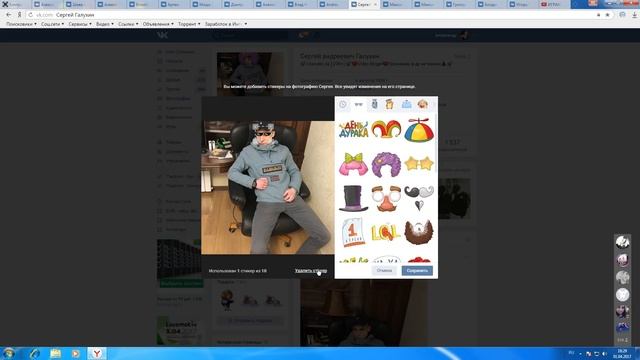Image resolution: width=640 pixels, height=360 pixels.
Task: Add the brown beard sticker
Action: pos(419,232)
